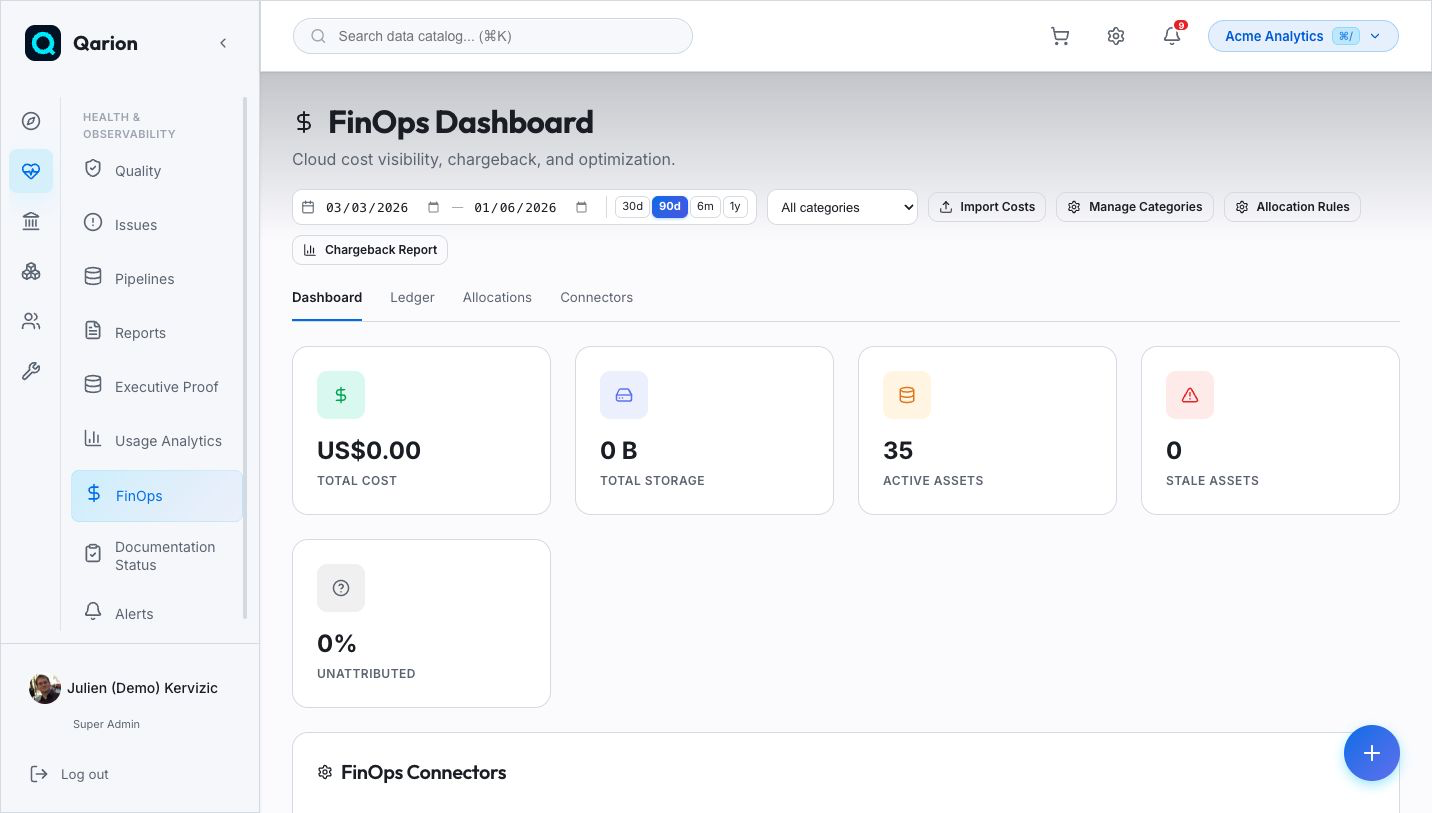Click the Usage Analytics bar chart icon

[93, 439]
